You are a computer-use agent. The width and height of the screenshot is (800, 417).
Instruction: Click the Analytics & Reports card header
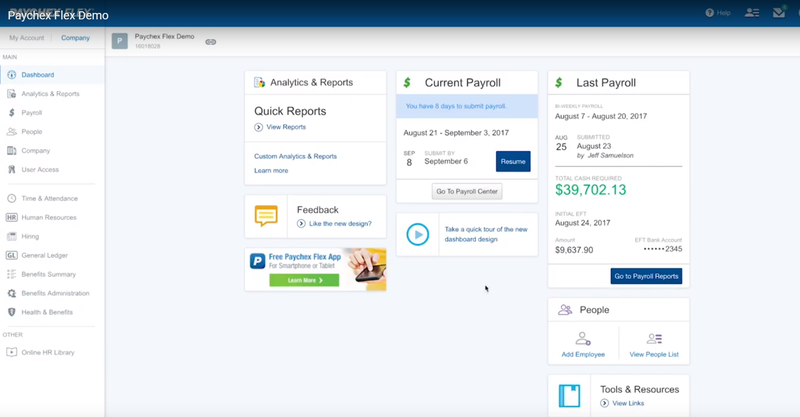(x=315, y=83)
